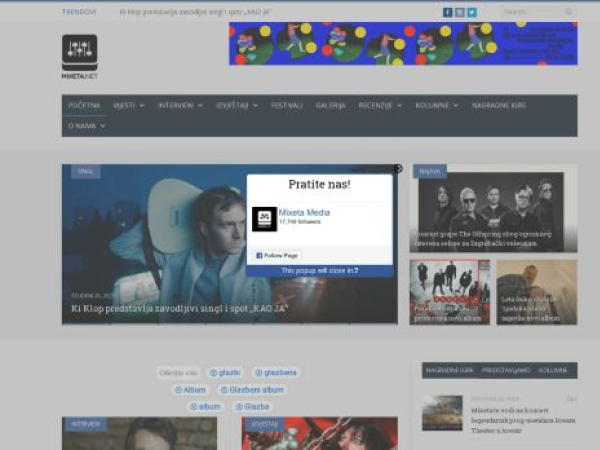Close the Pratite nas popup
This screenshot has width=600, height=450.
pos(398,169)
